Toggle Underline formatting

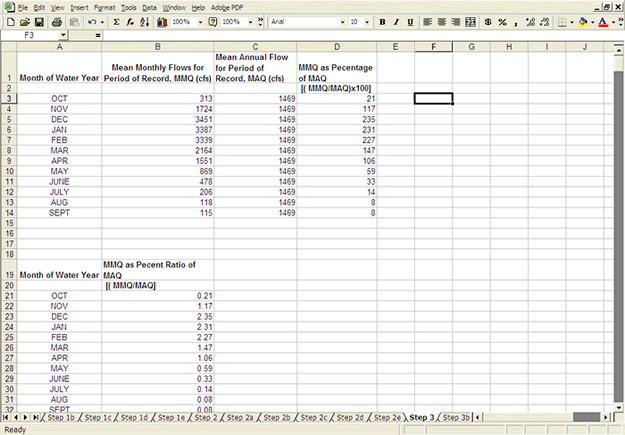pyautogui.click(x=411, y=21)
